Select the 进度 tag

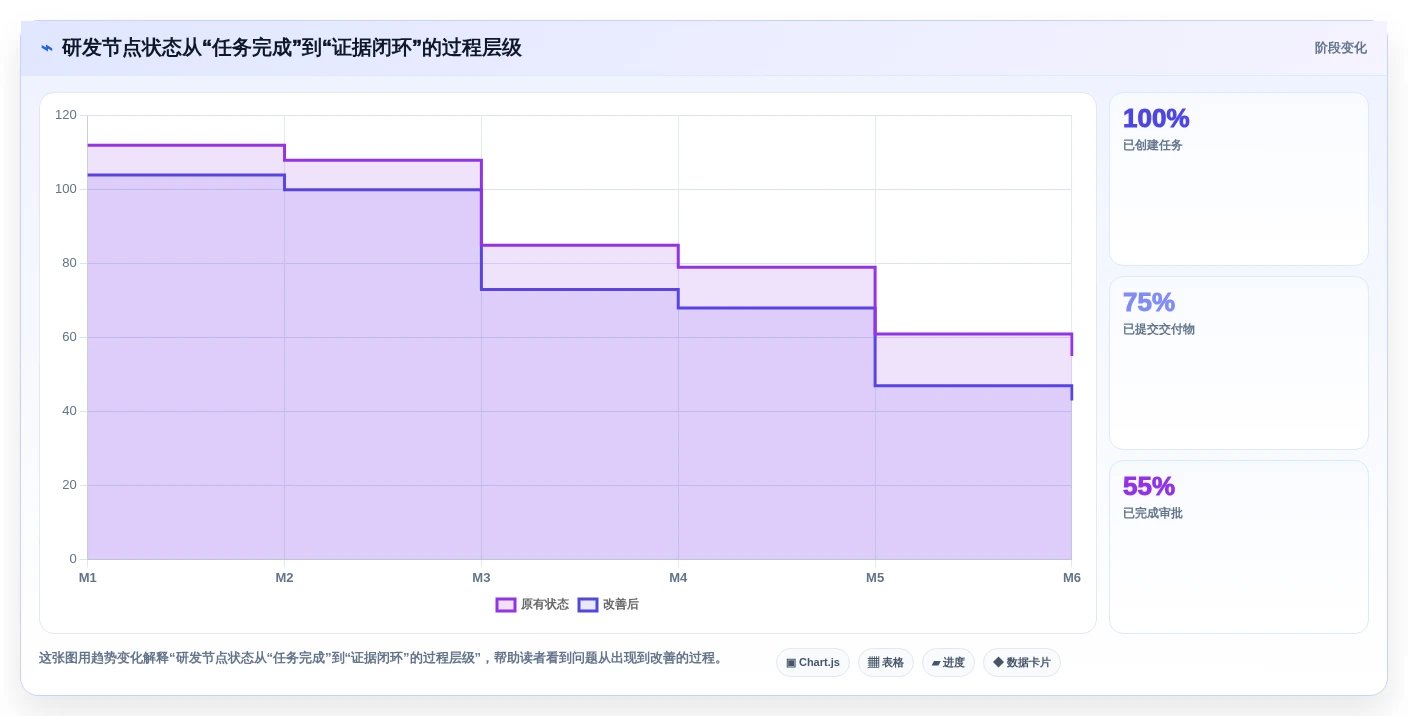(x=948, y=663)
